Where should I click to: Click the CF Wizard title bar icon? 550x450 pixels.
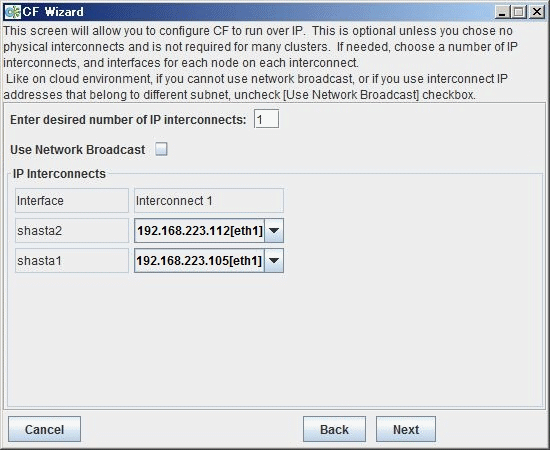(x=13, y=12)
